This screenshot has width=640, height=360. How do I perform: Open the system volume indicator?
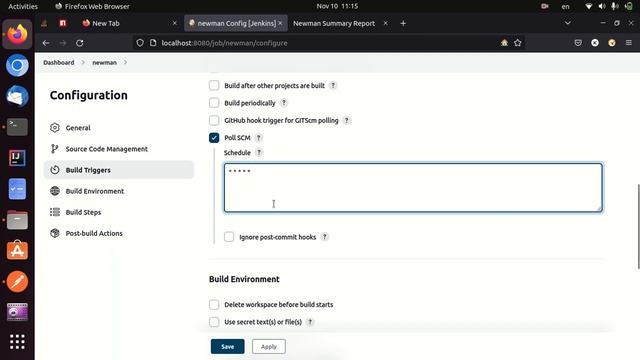[x=602, y=6]
